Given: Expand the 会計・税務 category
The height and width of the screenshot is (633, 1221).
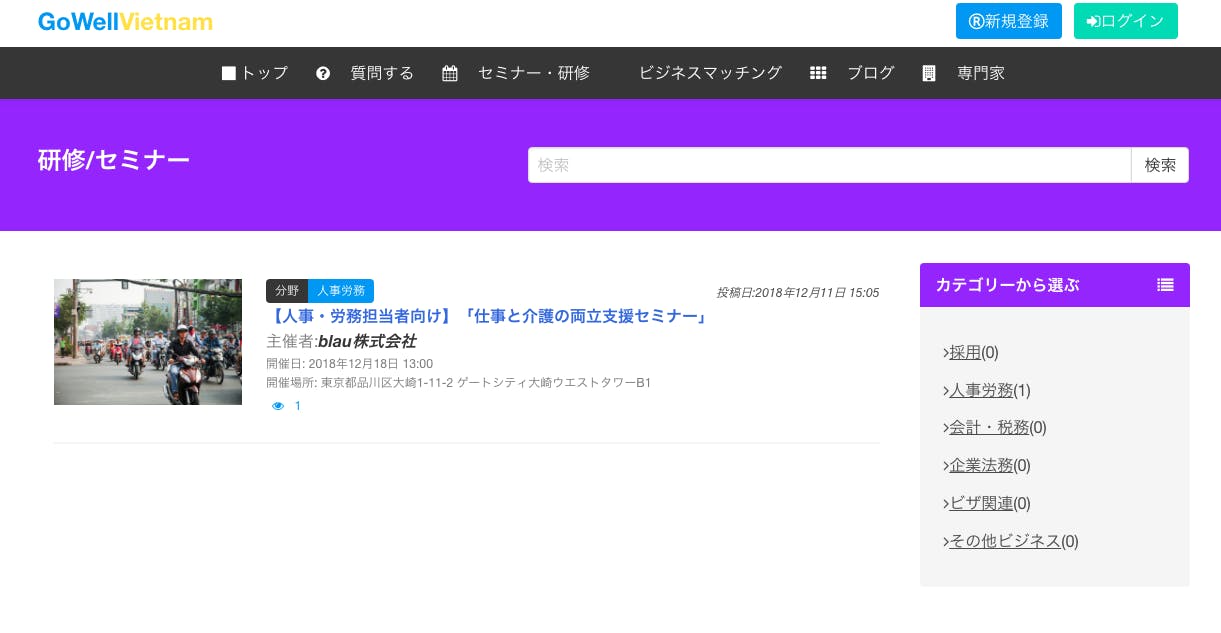Looking at the screenshot, I should point(989,427).
